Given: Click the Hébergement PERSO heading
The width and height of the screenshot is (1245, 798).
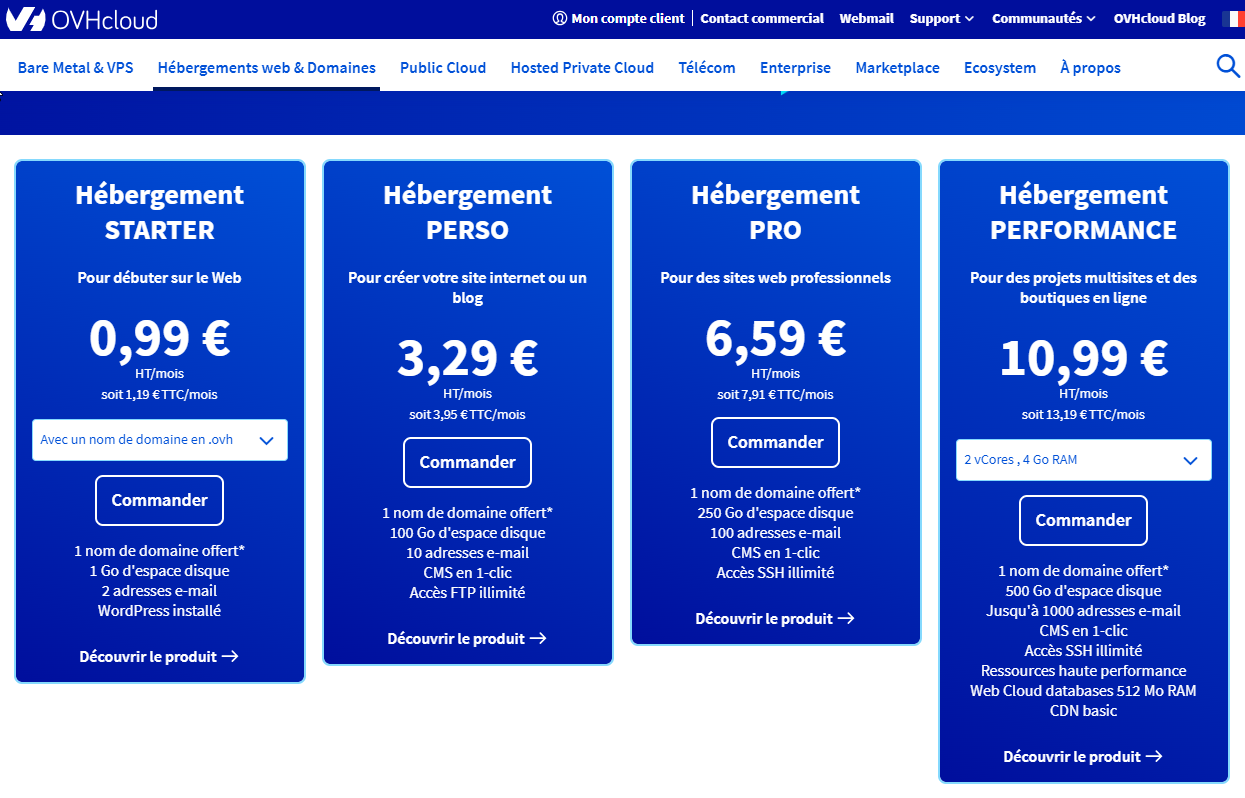Looking at the screenshot, I should click(x=468, y=212).
